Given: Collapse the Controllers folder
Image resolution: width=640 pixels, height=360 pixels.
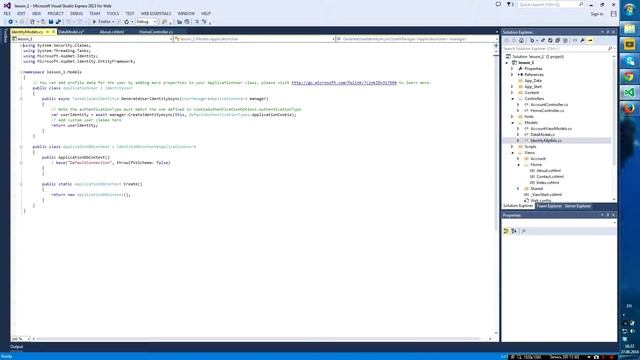Looking at the screenshot, I should 512,99.
